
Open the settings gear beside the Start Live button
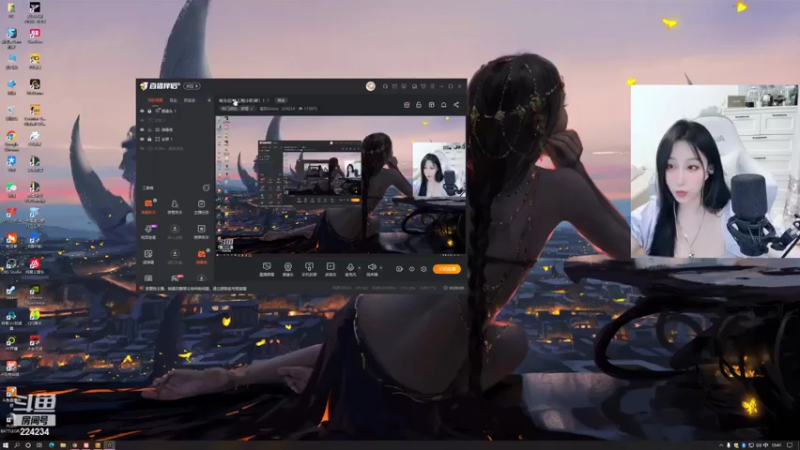[x=423, y=269]
